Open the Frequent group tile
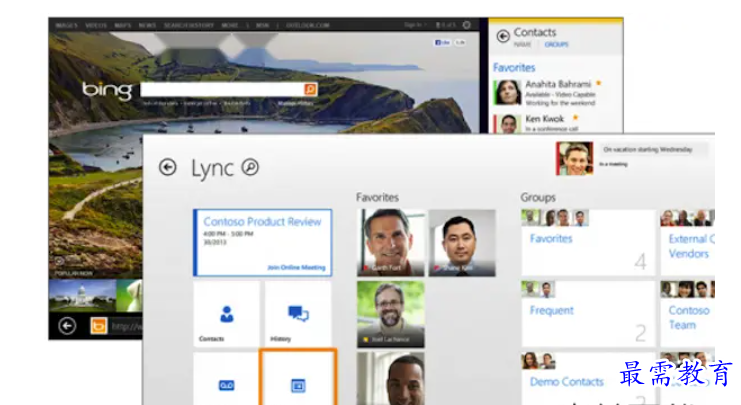Viewport: 741px width, 405px height. click(x=588, y=314)
